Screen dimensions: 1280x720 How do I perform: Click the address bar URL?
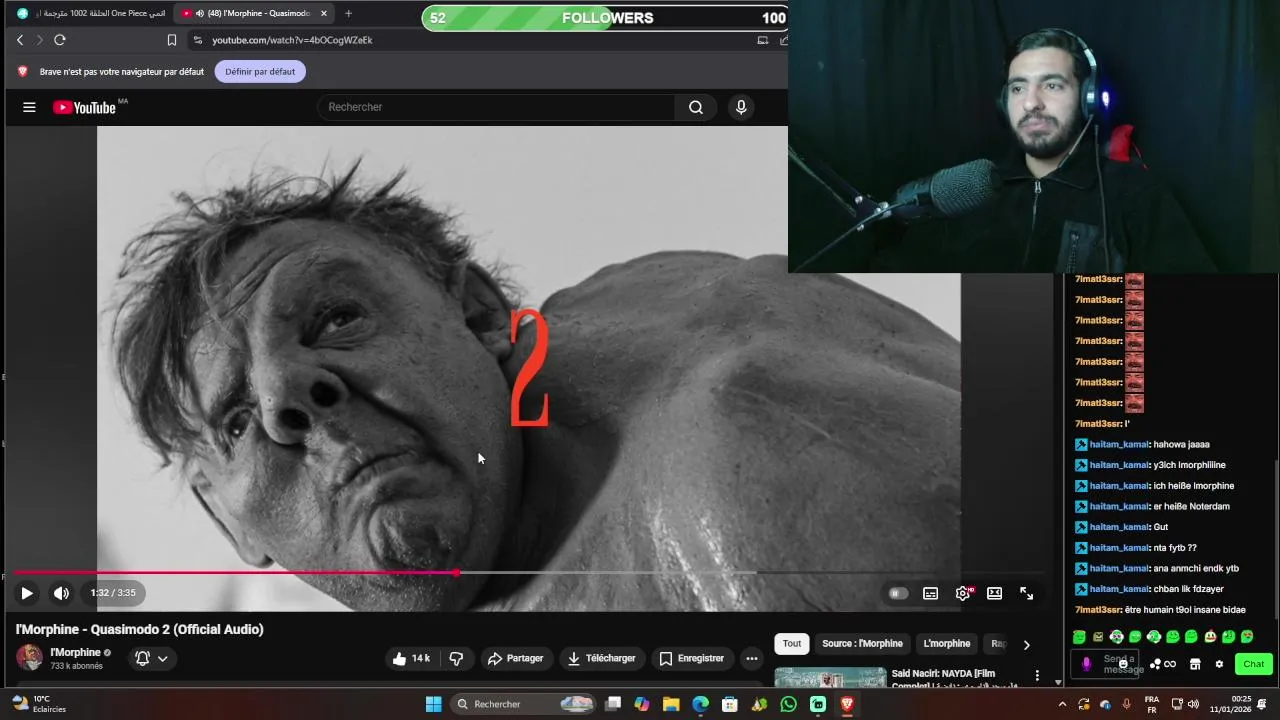[x=292, y=40]
